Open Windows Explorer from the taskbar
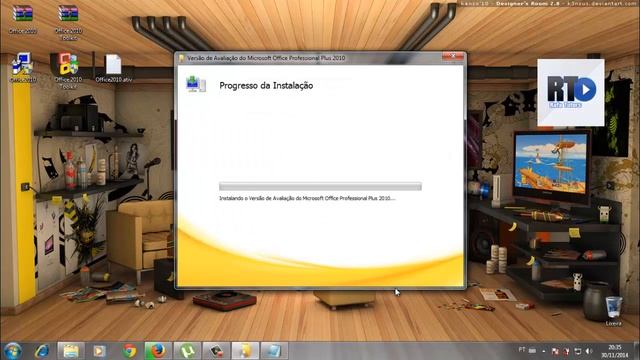Screen dimensions: 640x360 point(71,351)
